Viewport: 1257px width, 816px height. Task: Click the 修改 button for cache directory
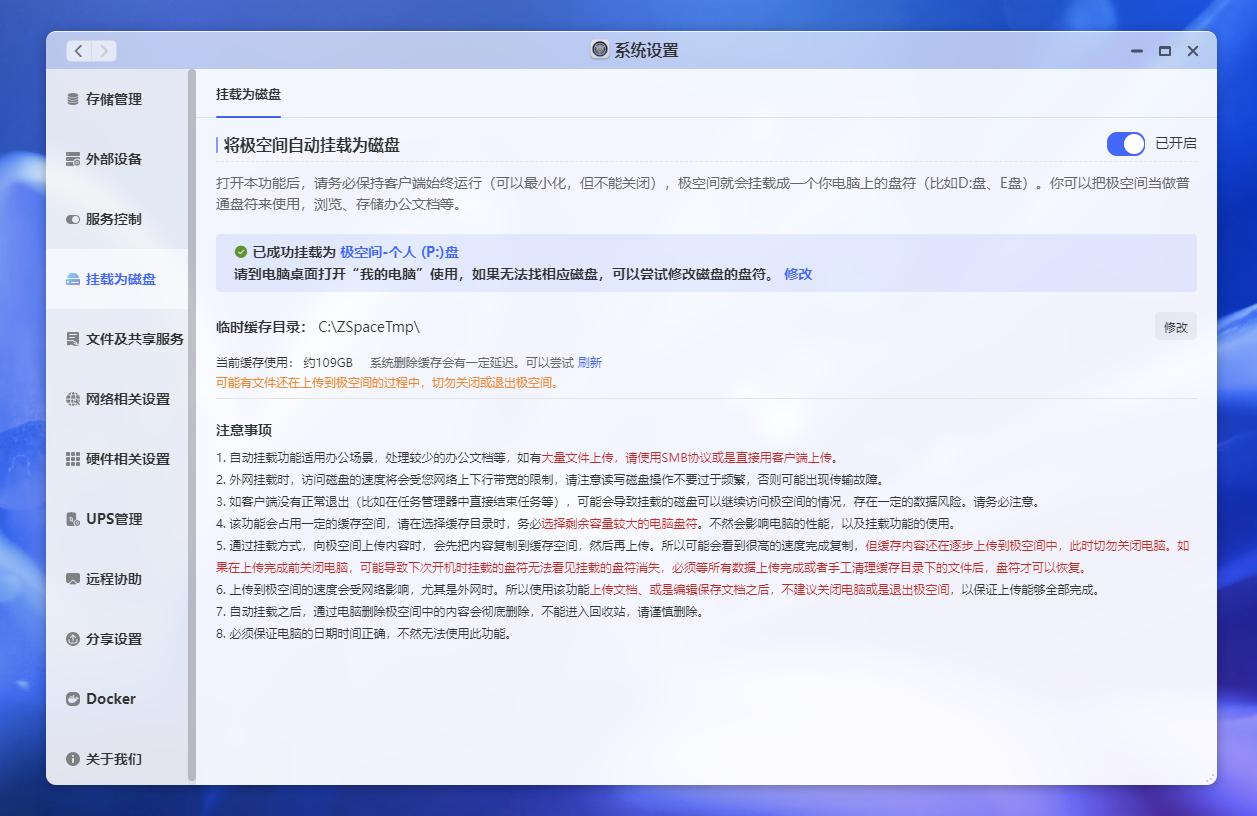pos(1175,326)
